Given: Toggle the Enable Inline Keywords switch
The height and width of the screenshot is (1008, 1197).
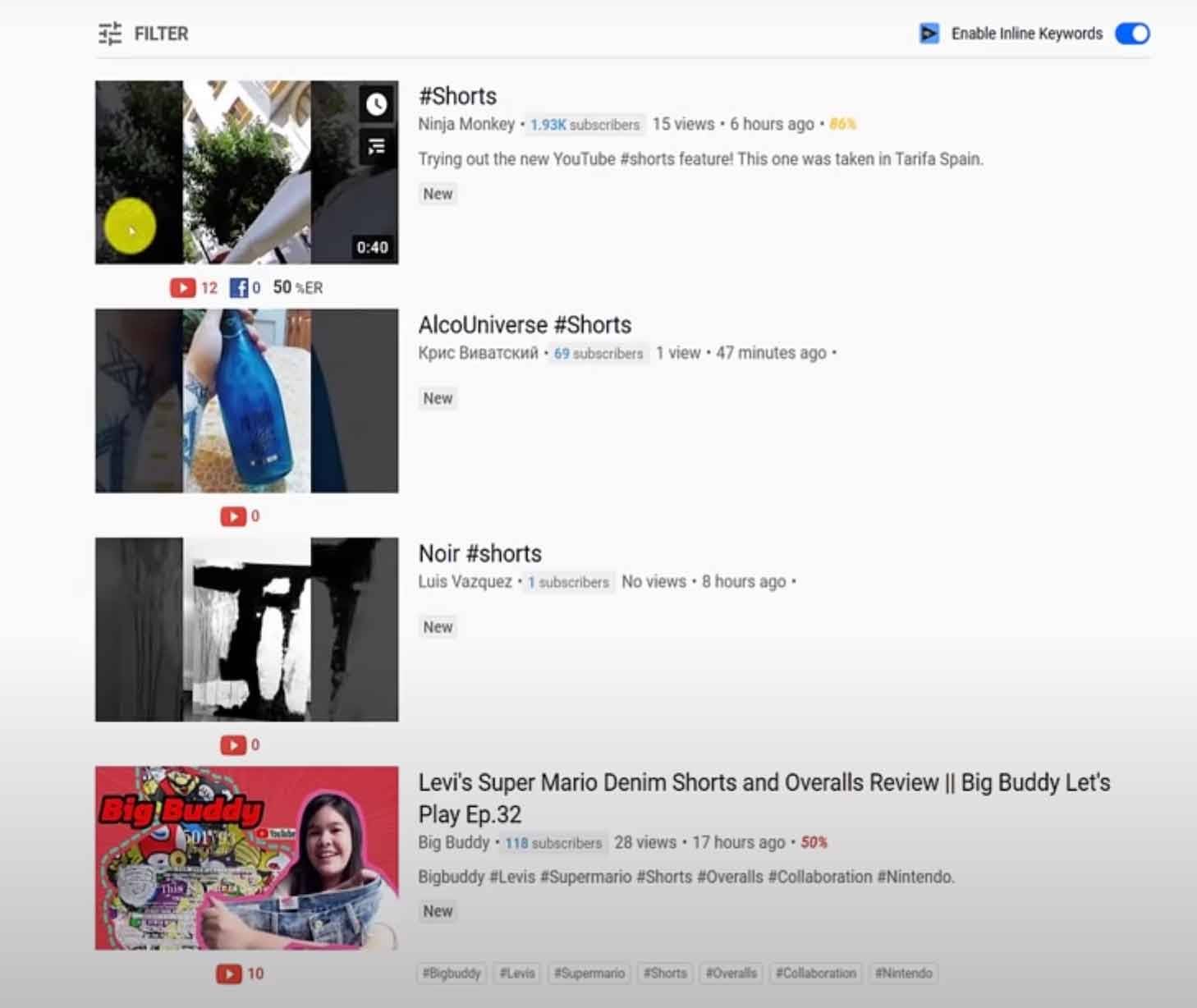Looking at the screenshot, I should click(1132, 34).
